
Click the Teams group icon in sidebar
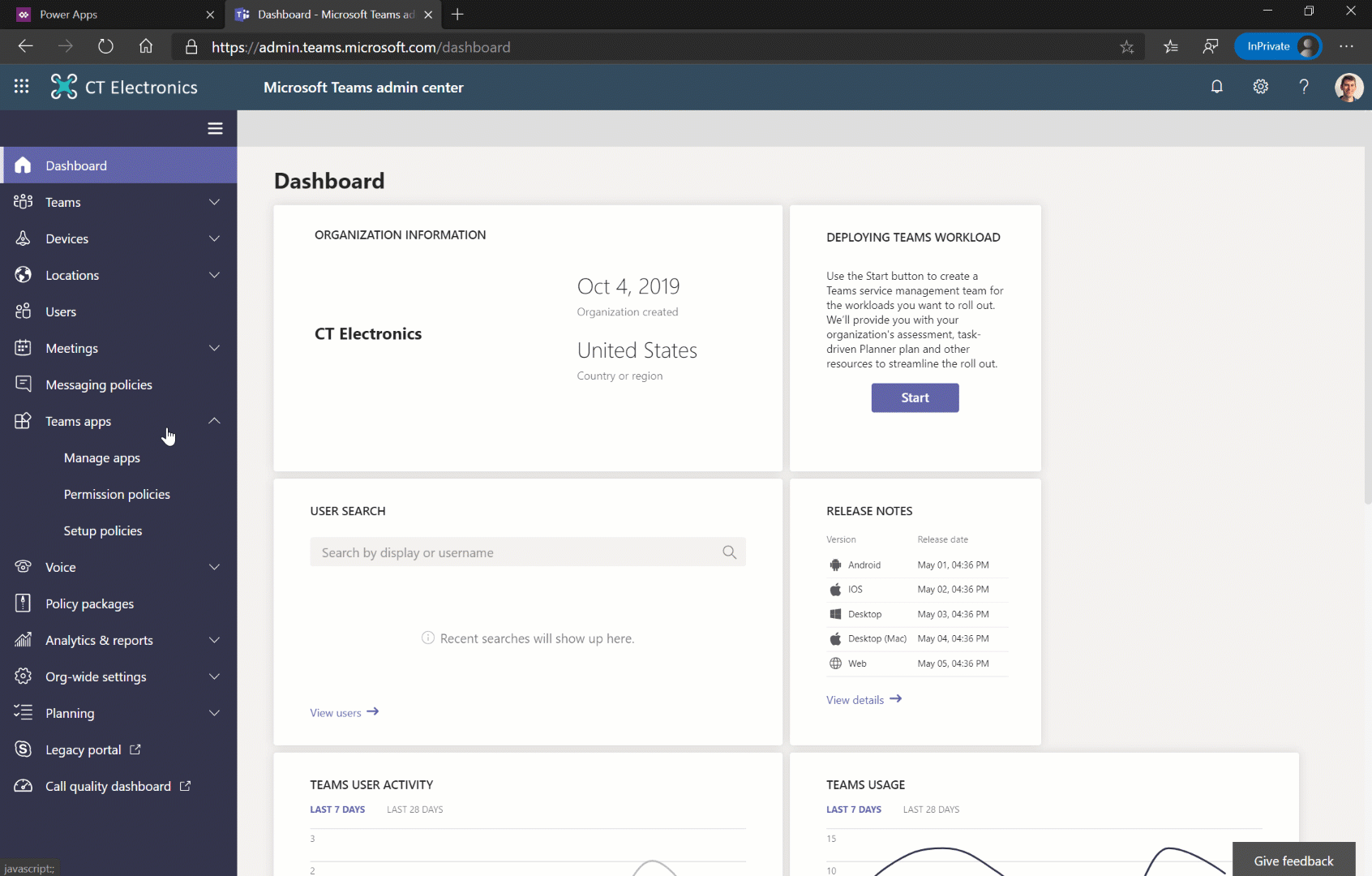click(x=23, y=202)
